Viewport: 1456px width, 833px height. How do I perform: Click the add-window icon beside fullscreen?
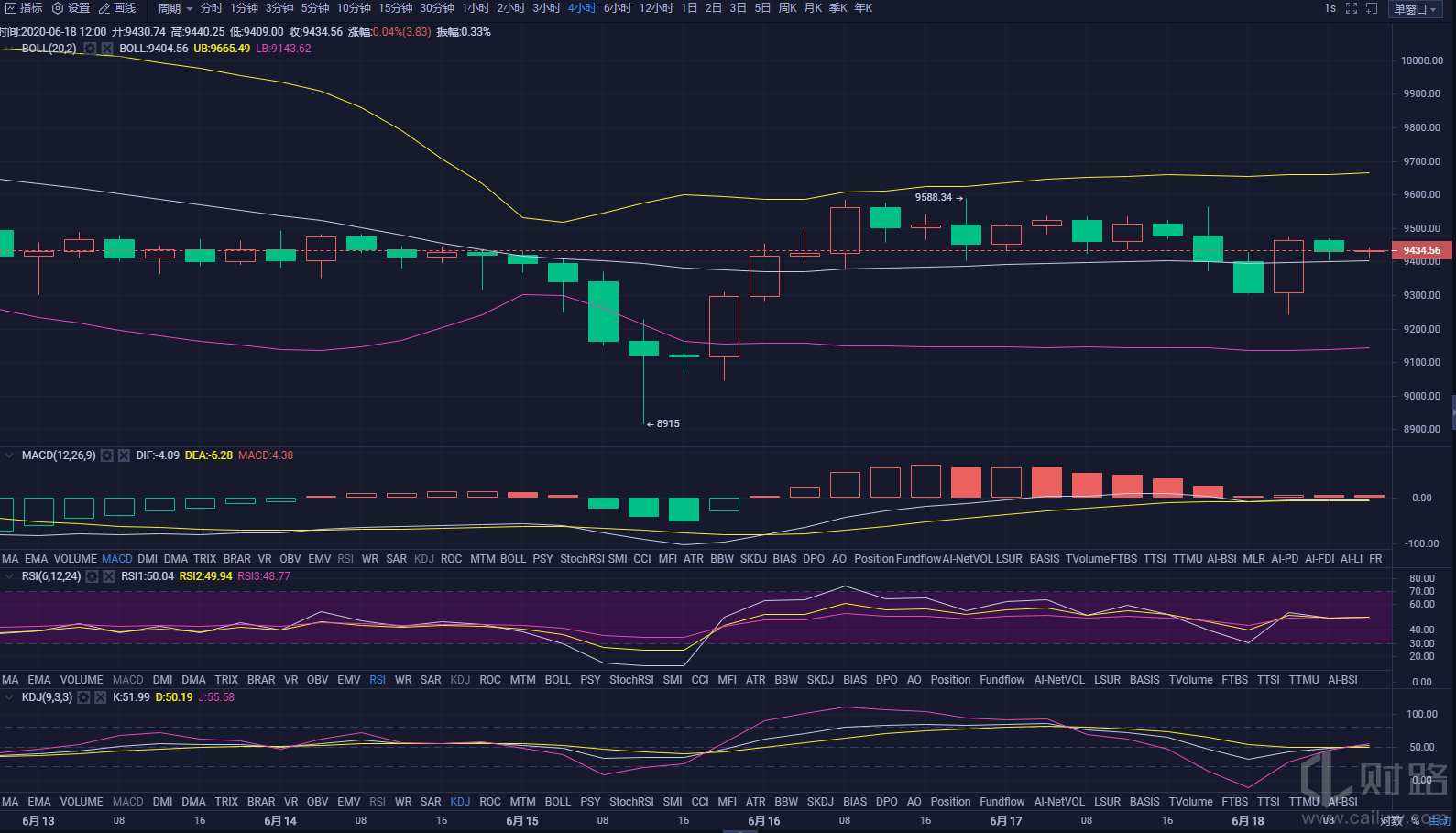(x=1372, y=8)
